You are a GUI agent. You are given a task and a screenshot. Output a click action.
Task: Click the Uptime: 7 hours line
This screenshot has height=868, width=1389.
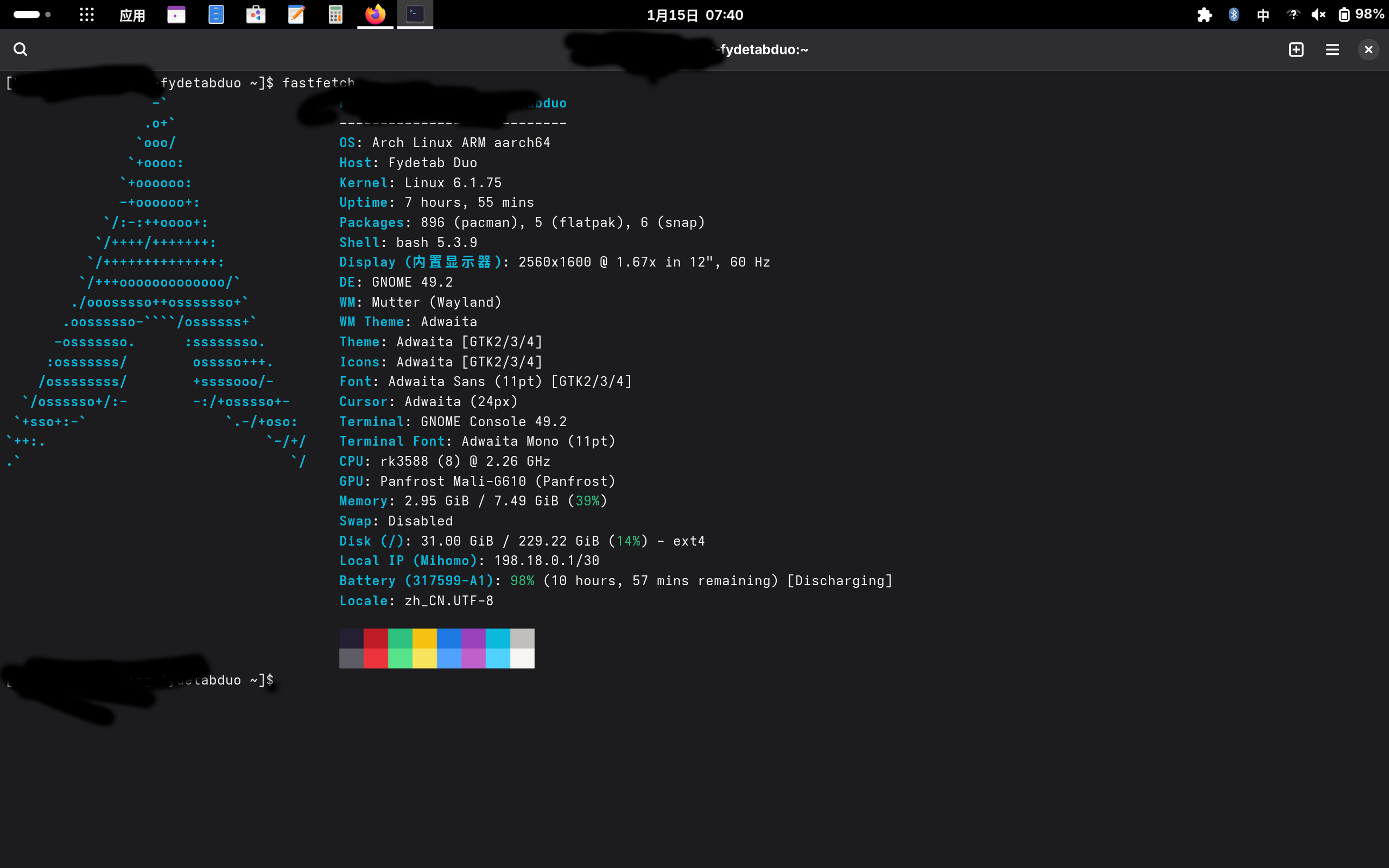click(x=436, y=202)
